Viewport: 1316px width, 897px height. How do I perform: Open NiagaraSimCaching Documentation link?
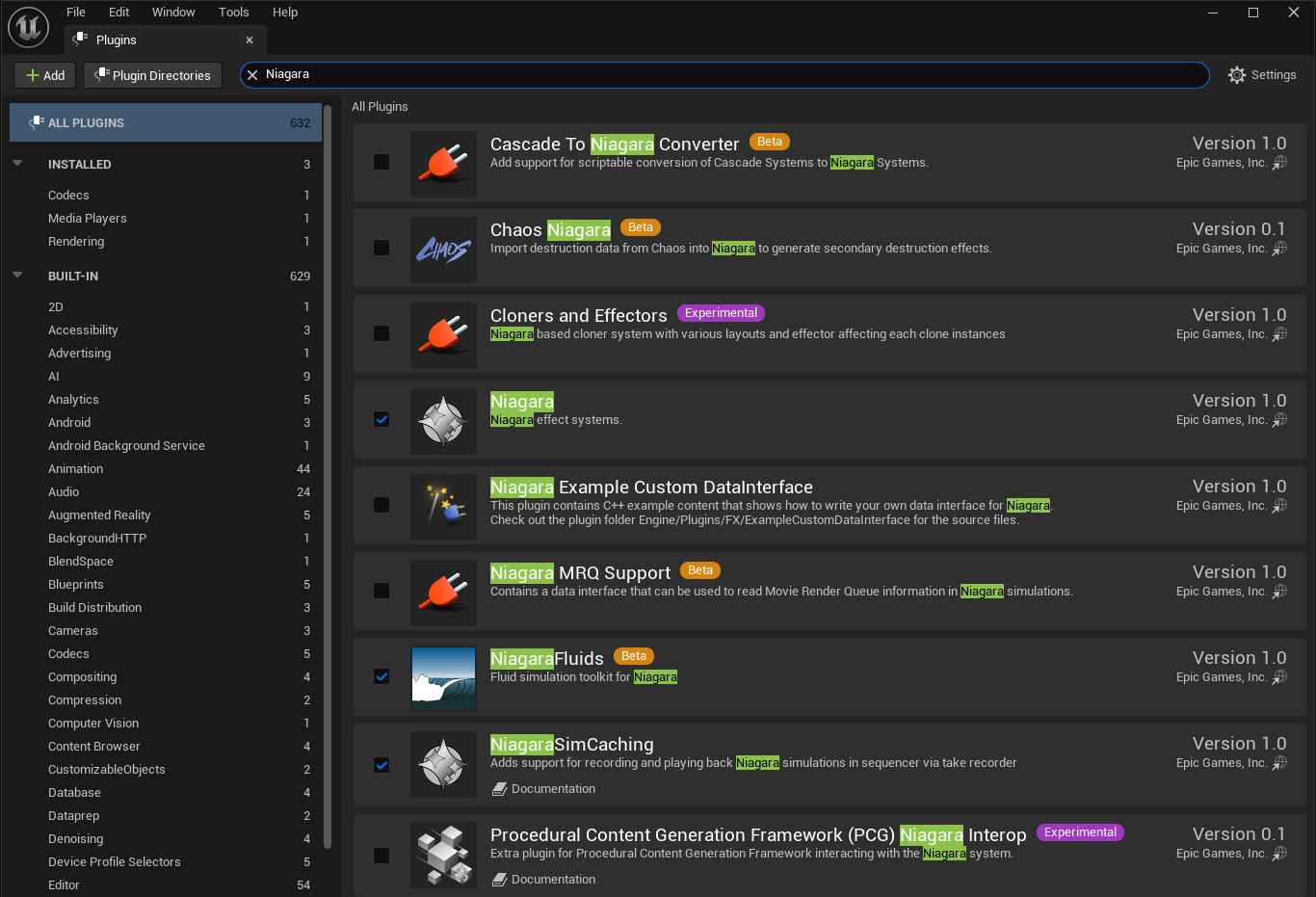(544, 789)
